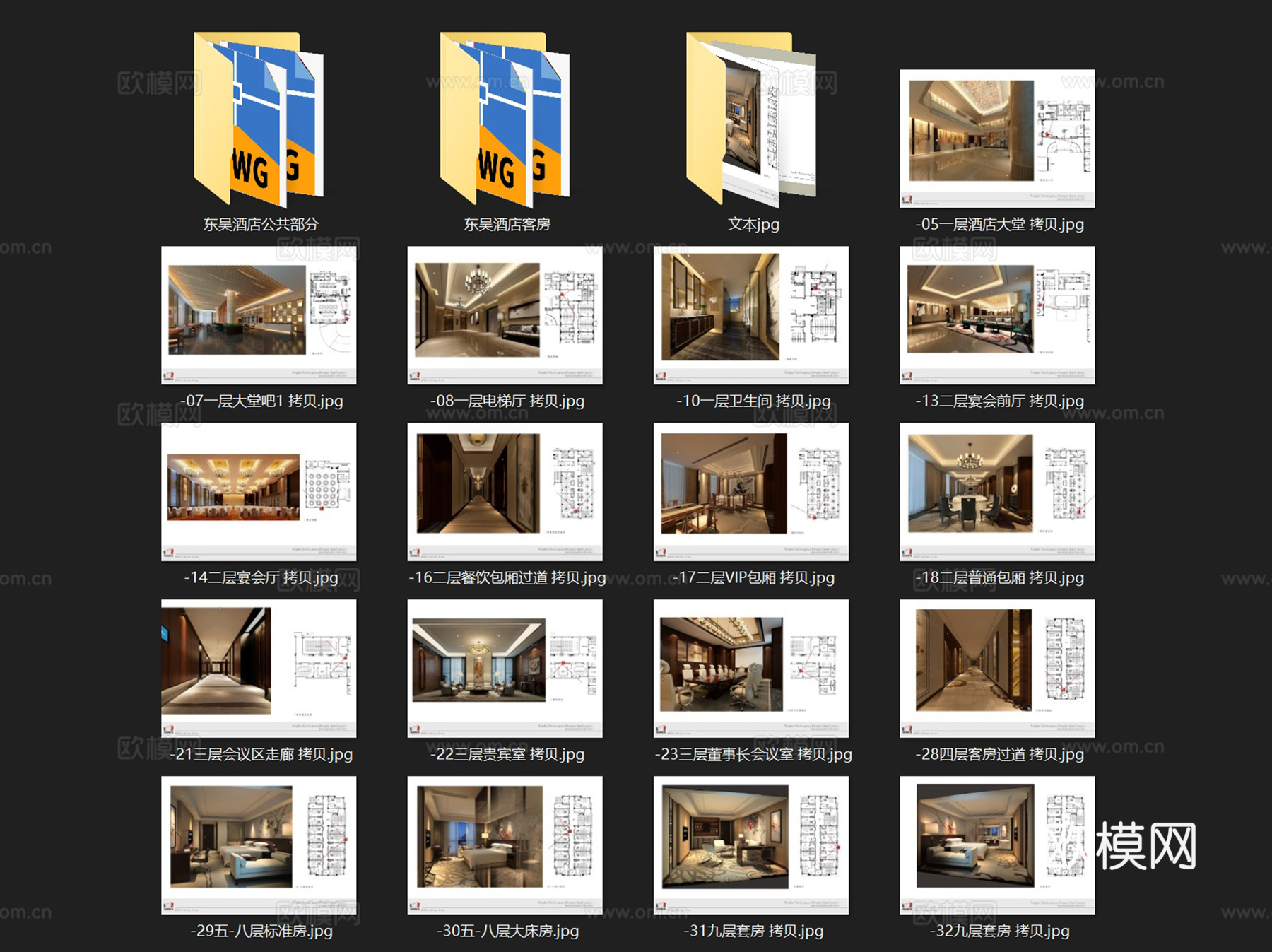This screenshot has width=1272, height=952.
Task: Select the -18二层普通包厢 拷贝.jpg thumbnail
Action: point(997,492)
